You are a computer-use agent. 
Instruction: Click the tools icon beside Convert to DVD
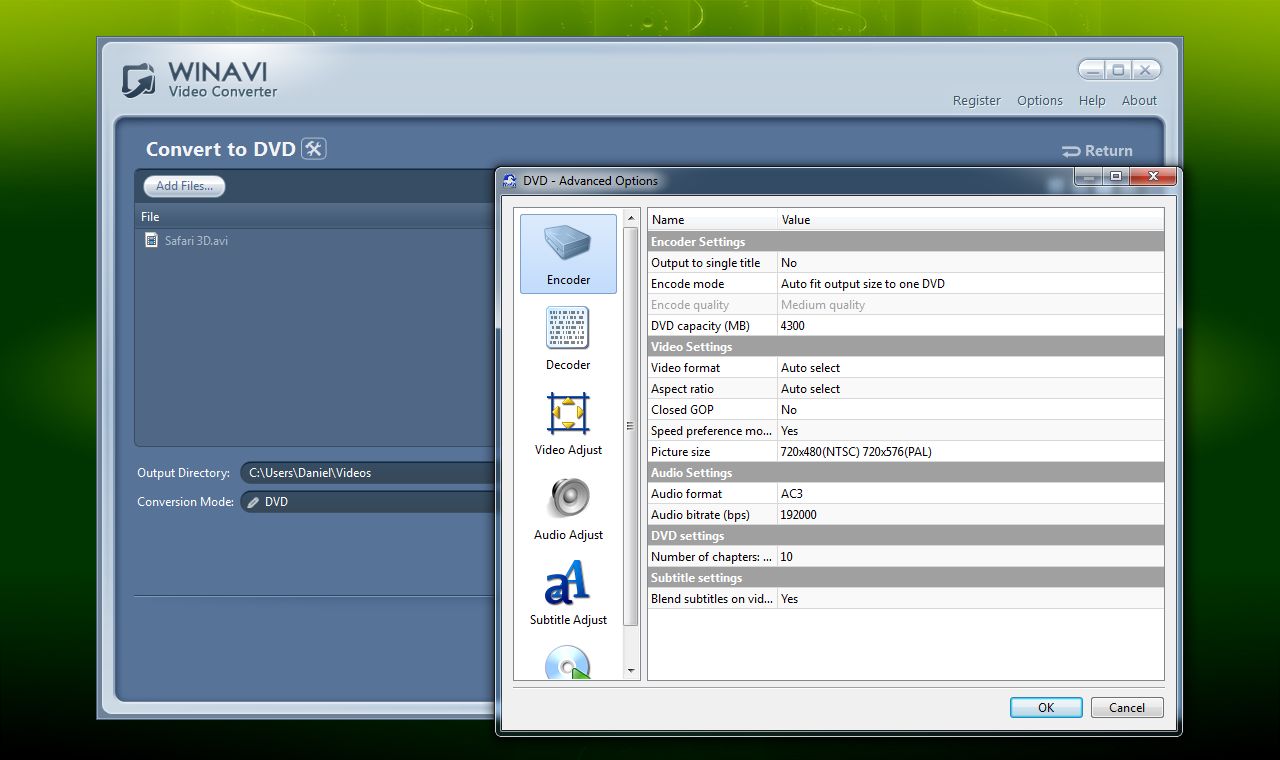pyautogui.click(x=314, y=149)
